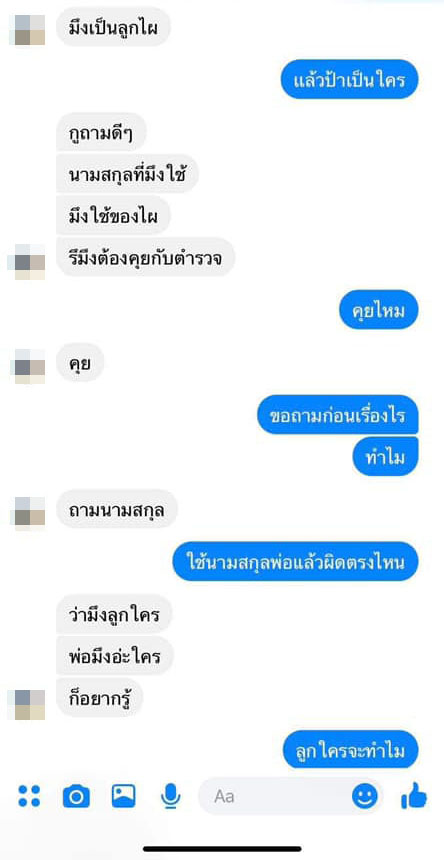Tap avatar beside ถามนามสกุล message
The image size is (444, 860).
[27, 513]
